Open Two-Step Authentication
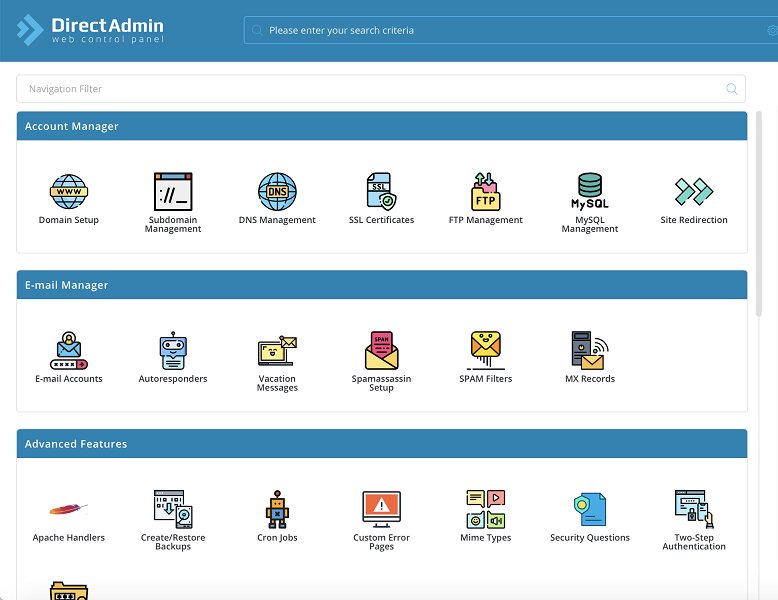Viewport: 778px width, 600px height. point(694,510)
